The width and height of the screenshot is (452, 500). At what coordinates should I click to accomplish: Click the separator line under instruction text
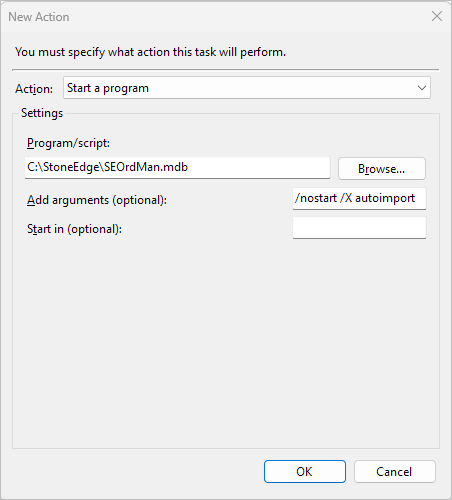click(226, 70)
